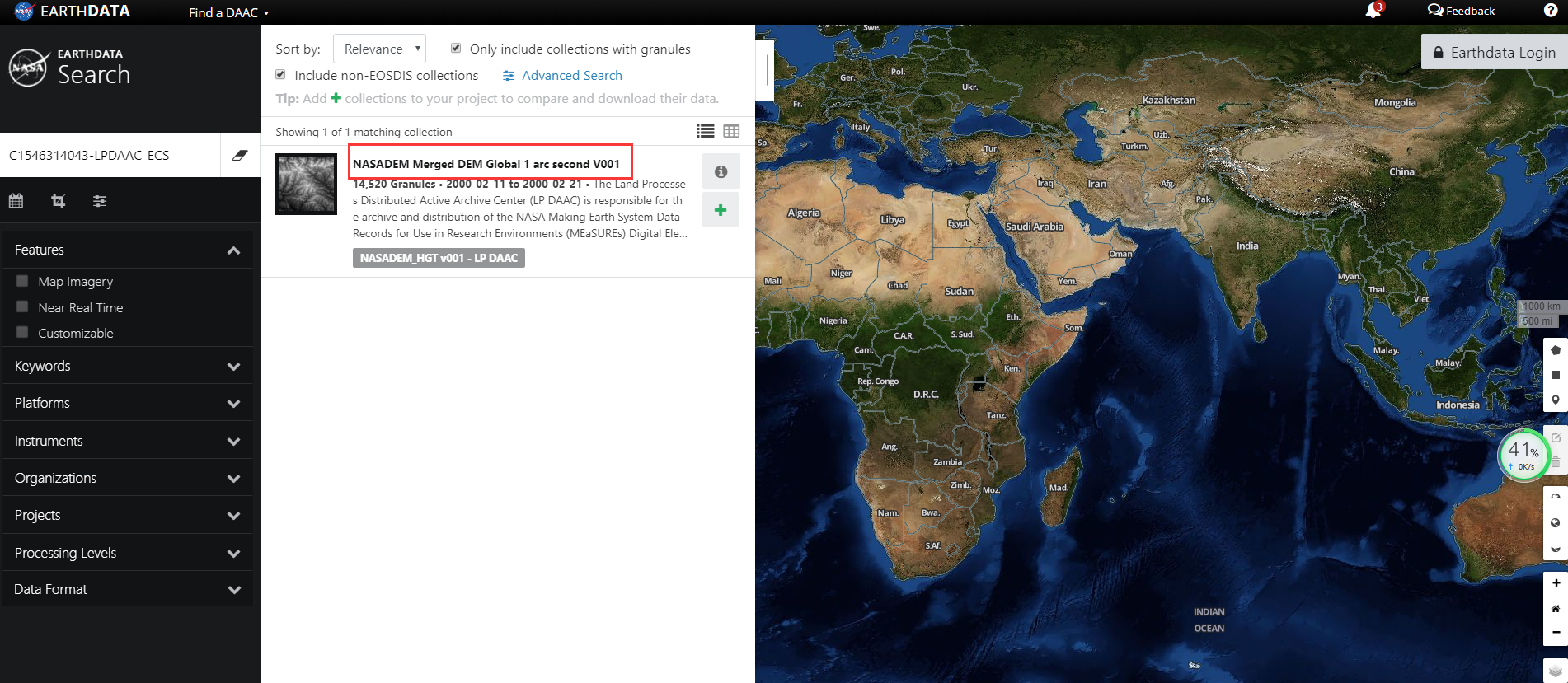The height and width of the screenshot is (683, 1568).
Task: Click the panel resize handle beside the map
Action: [x=765, y=69]
